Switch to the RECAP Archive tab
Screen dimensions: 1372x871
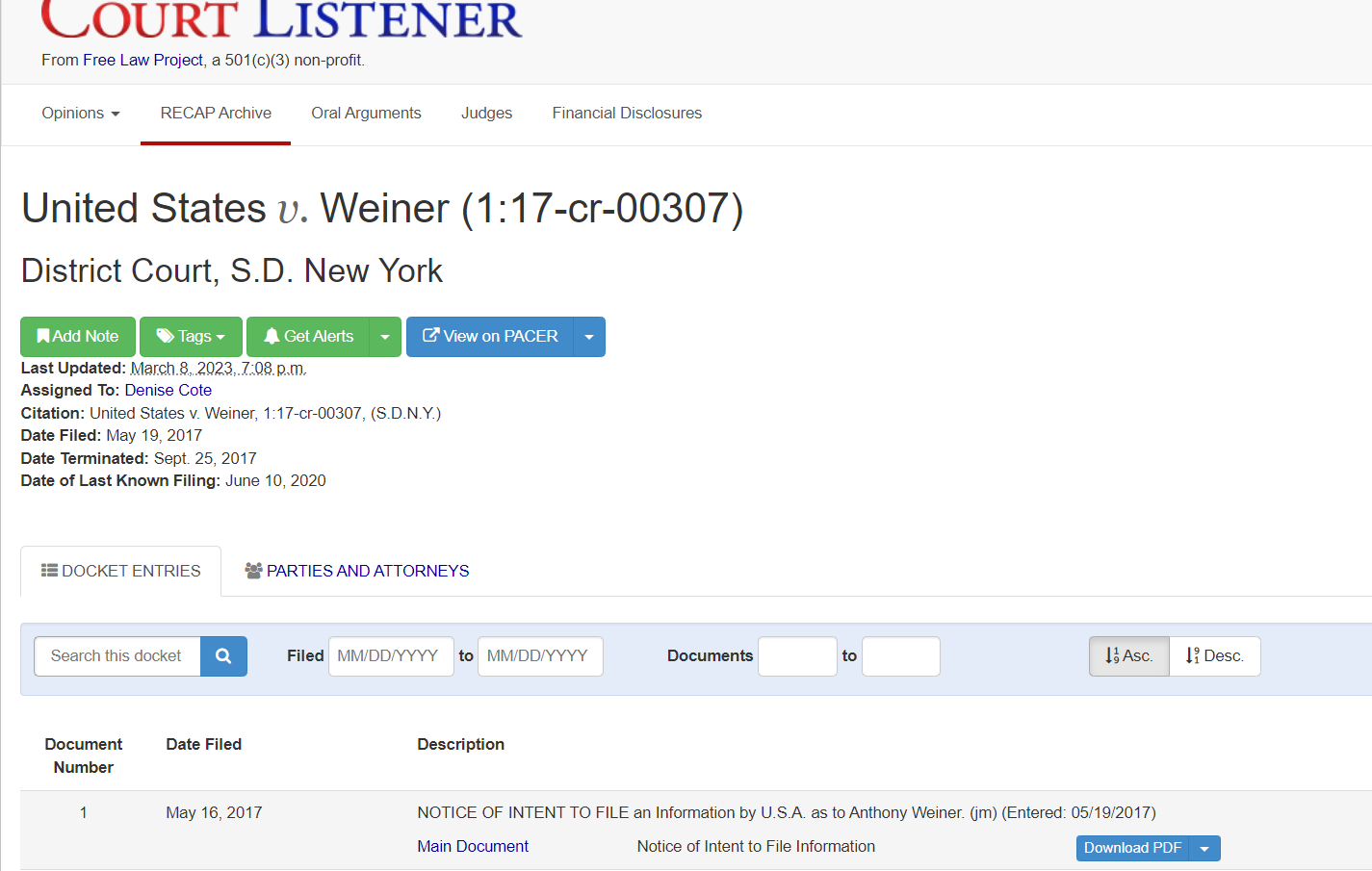coord(216,114)
